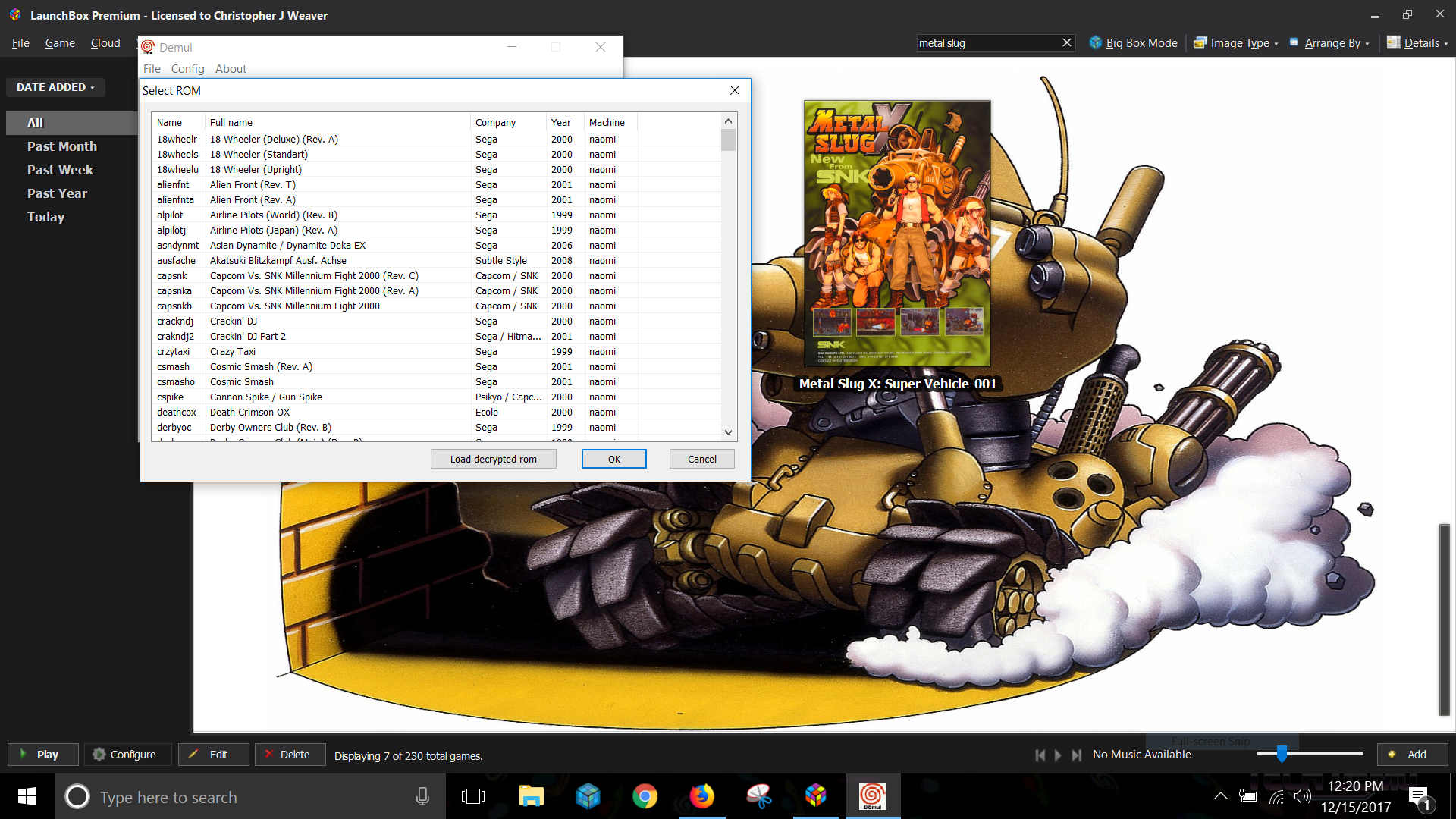
Task: Open the Windows Start menu
Action: 27,796
